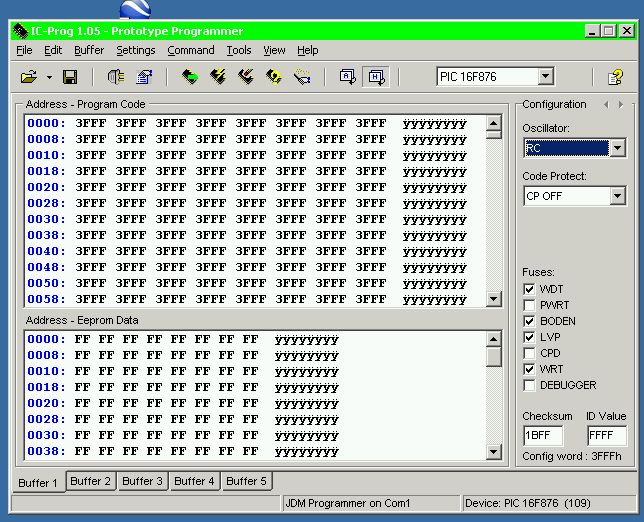Open the options icon in toolbar
This screenshot has height=522, width=644.
pos(144,77)
